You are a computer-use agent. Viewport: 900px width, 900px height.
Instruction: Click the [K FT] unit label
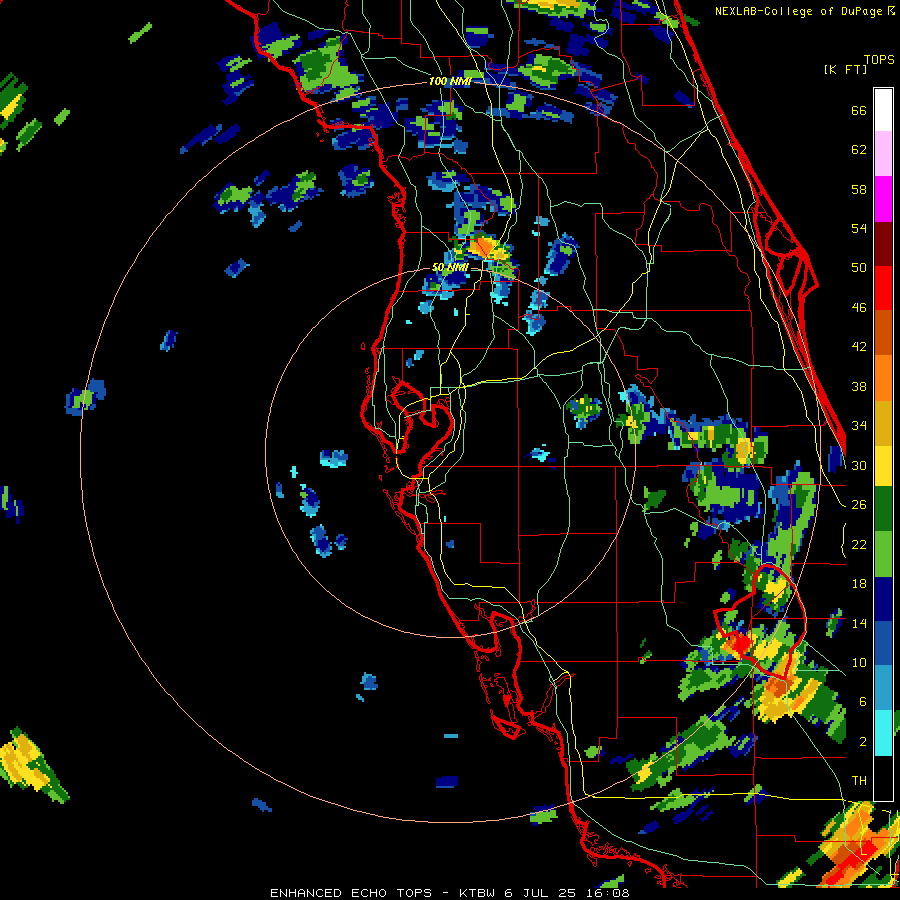point(845,69)
